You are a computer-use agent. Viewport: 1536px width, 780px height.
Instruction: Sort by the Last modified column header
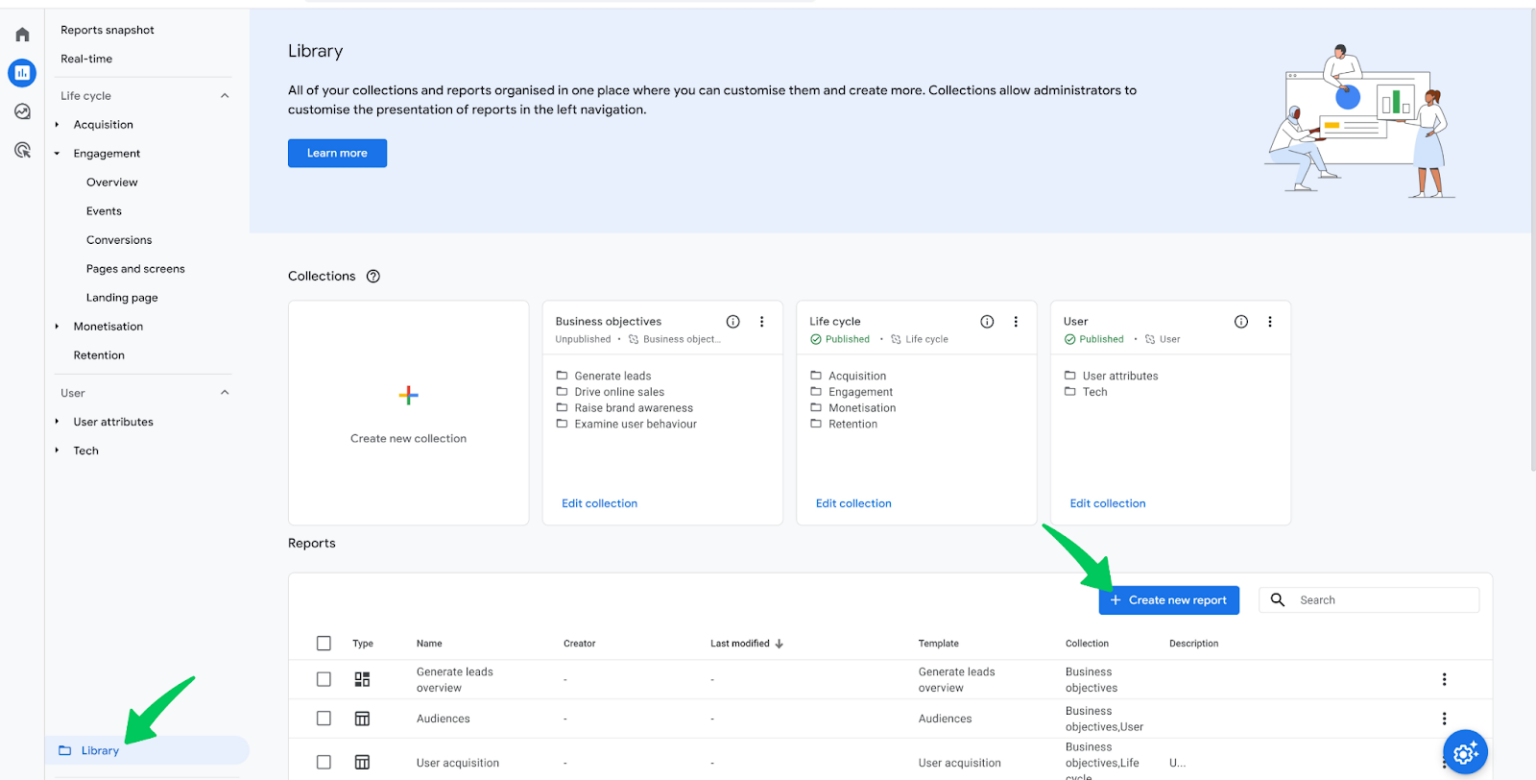pyautogui.click(x=747, y=643)
